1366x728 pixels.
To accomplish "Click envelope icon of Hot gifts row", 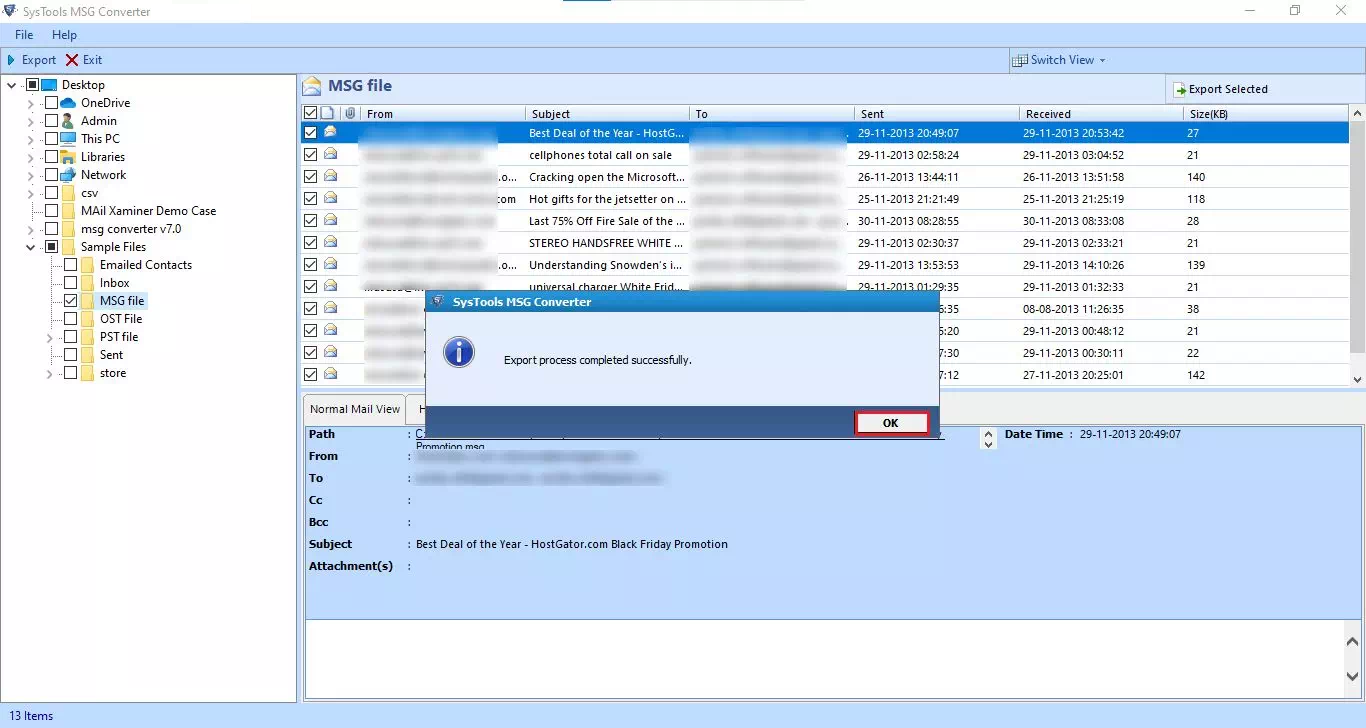I will pyautogui.click(x=330, y=198).
